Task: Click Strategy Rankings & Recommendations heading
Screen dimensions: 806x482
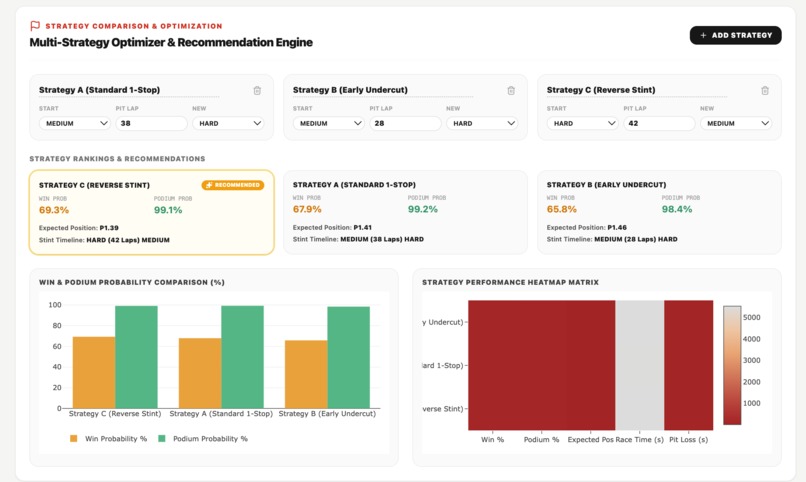Action: point(117,159)
